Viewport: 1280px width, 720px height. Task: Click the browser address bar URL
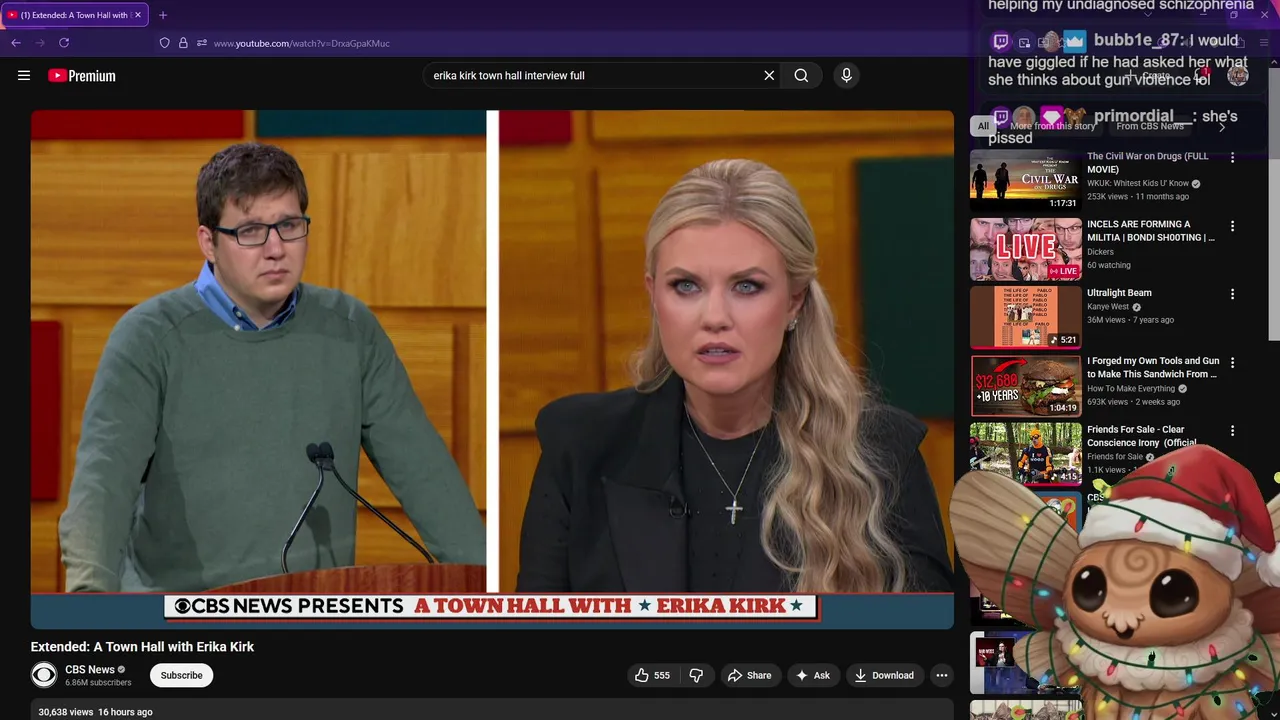click(301, 43)
